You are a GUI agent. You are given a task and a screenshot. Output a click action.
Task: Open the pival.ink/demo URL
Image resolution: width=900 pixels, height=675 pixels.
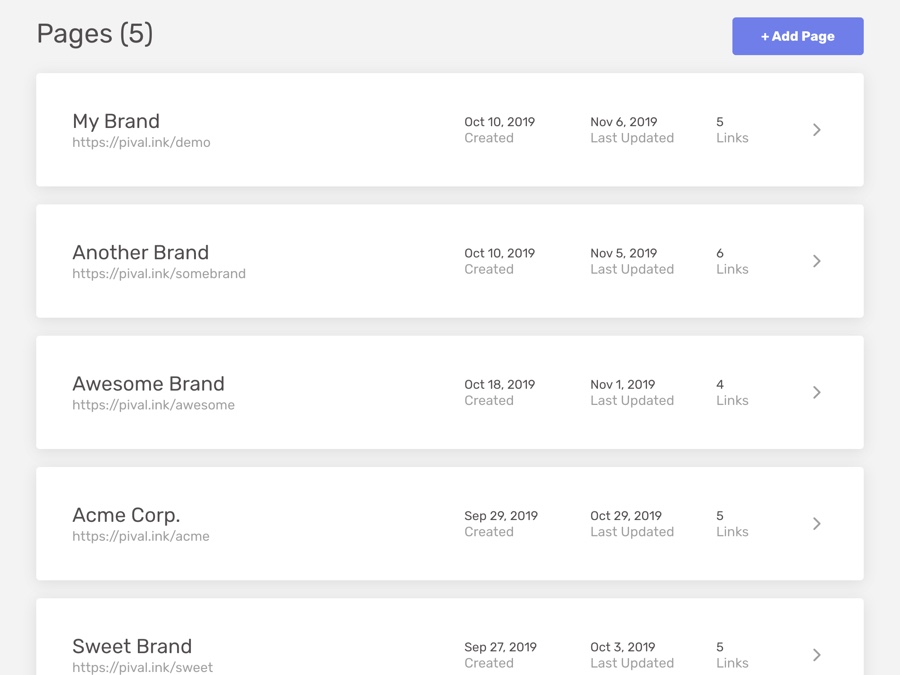point(141,143)
